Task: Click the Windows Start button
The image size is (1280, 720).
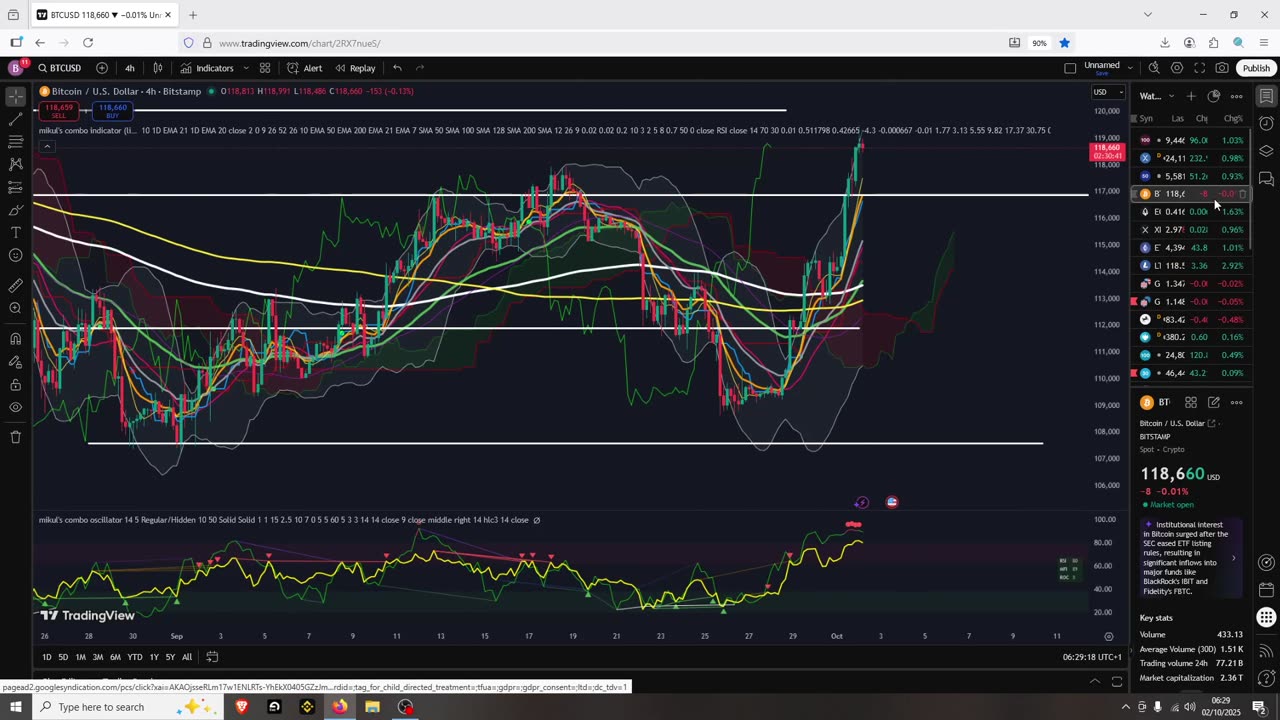Action: tap(16, 707)
